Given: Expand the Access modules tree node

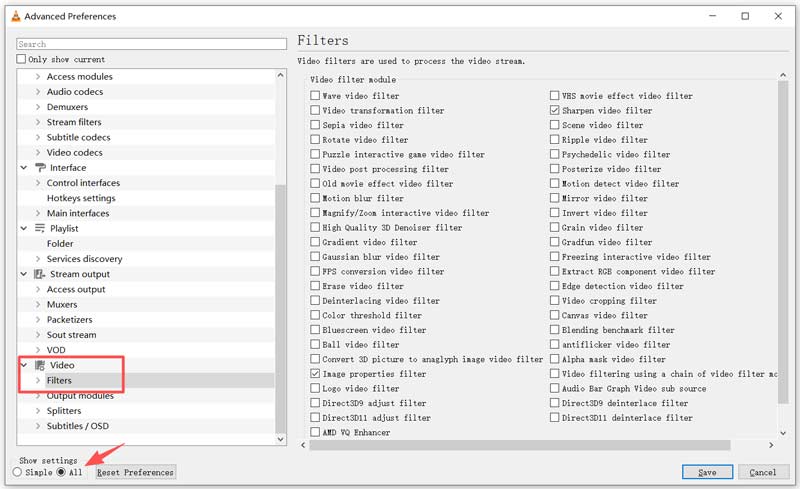Looking at the screenshot, I should (38, 77).
